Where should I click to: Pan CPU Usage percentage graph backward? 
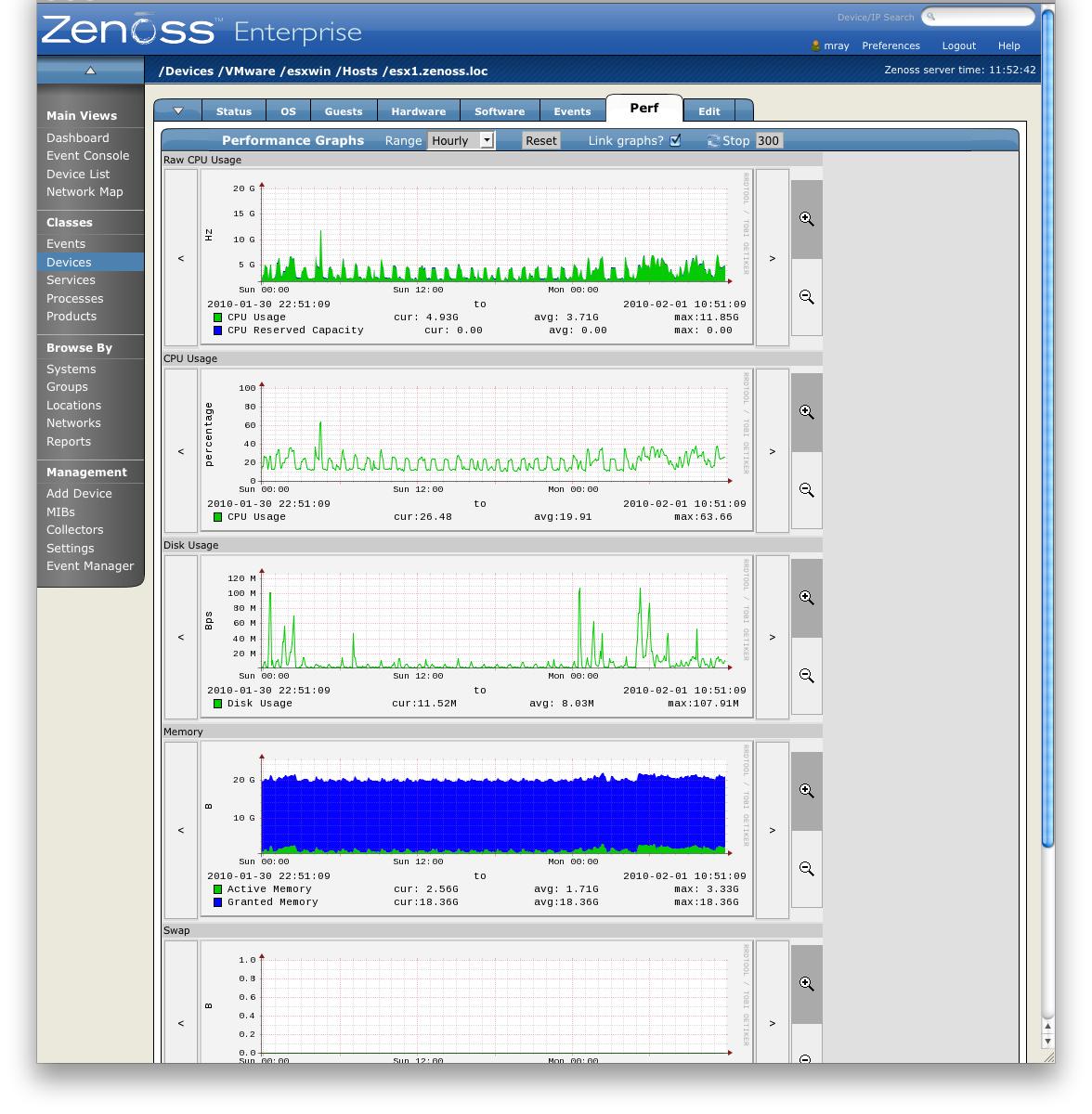point(181,451)
